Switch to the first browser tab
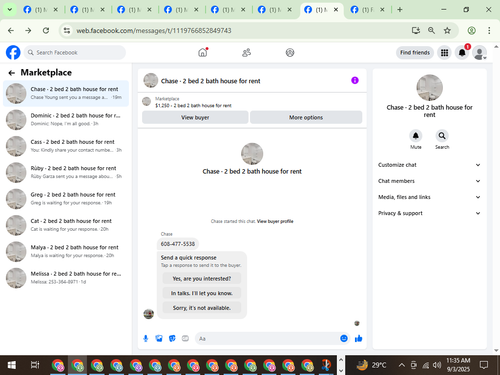Screen dimensions: 500x375 click(41, 10)
